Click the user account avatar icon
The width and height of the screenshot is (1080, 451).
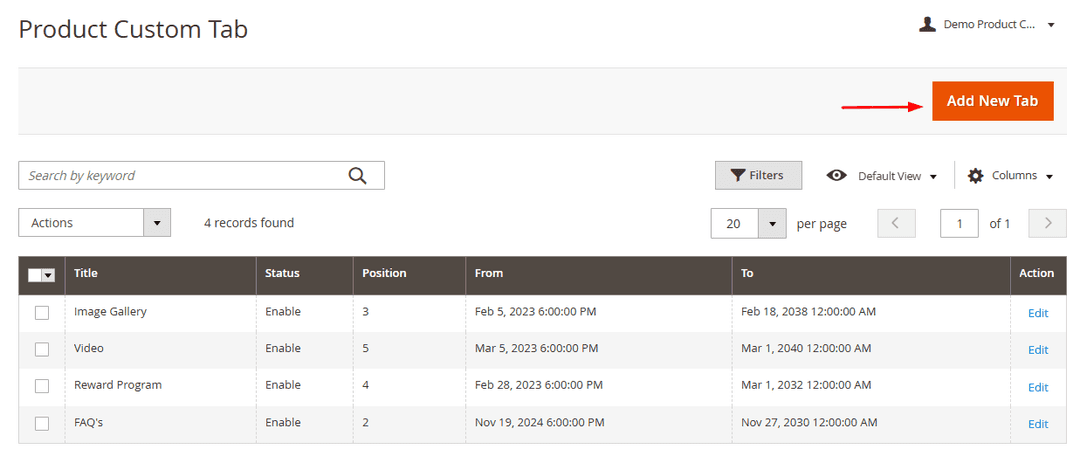pyautogui.click(x=927, y=24)
